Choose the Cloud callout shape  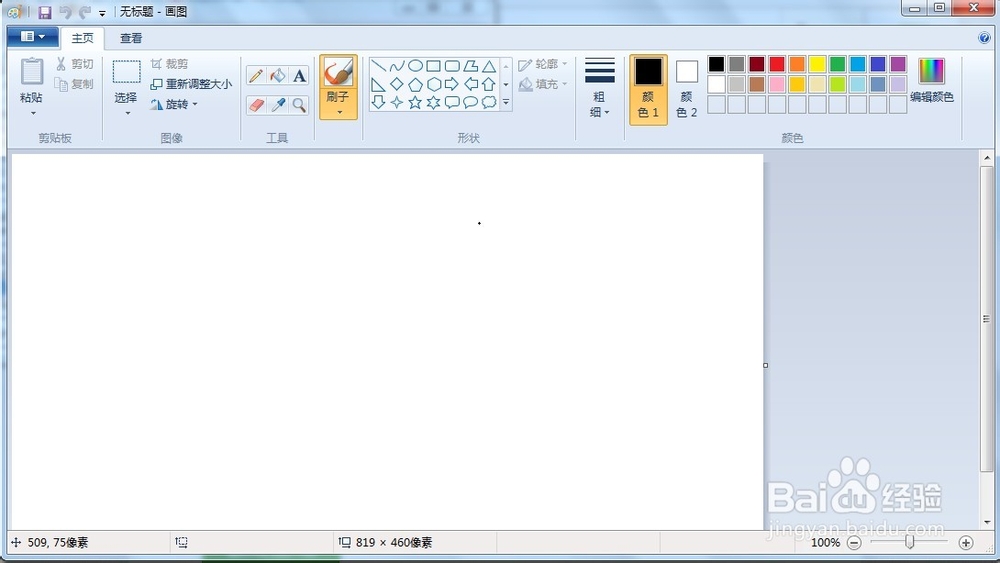coord(489,102)
